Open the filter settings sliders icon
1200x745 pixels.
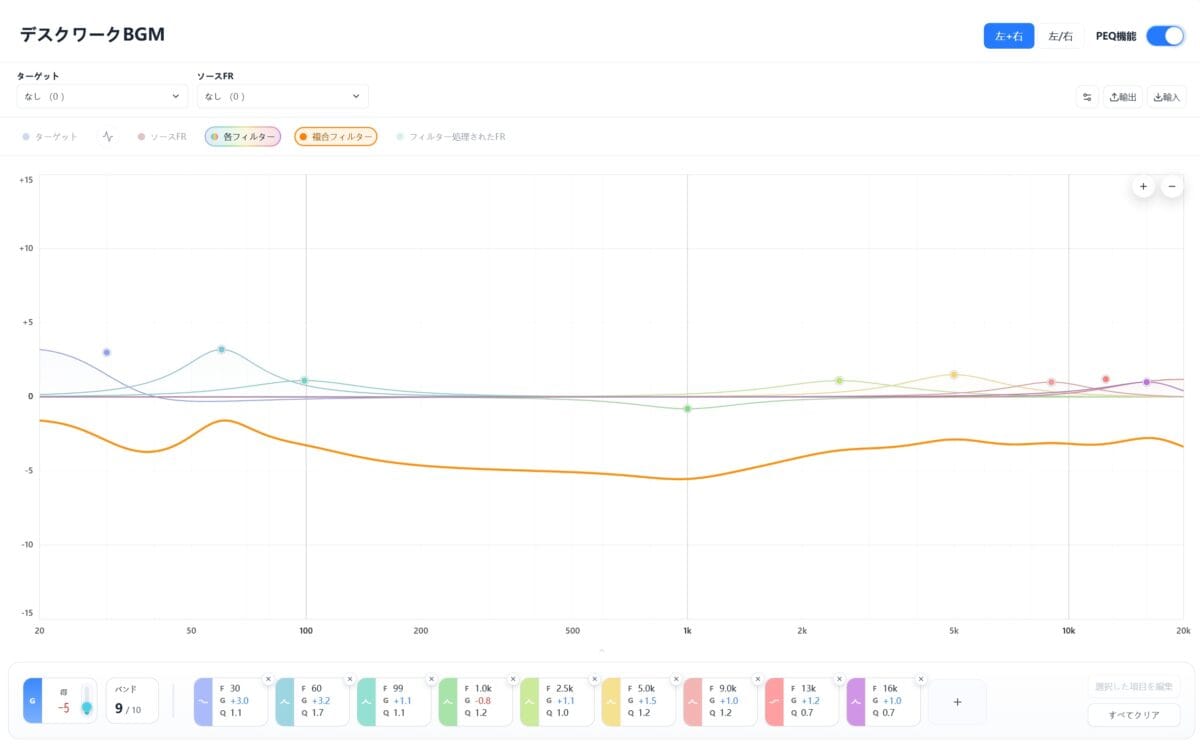(x=1087, y=97)
